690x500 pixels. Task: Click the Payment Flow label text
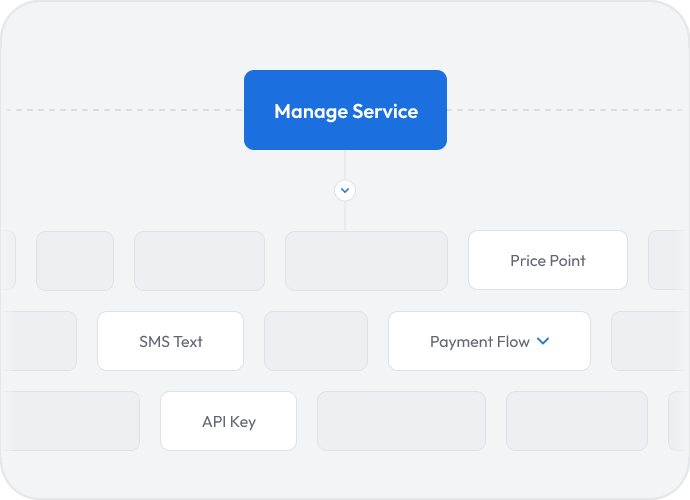point(480,342)
